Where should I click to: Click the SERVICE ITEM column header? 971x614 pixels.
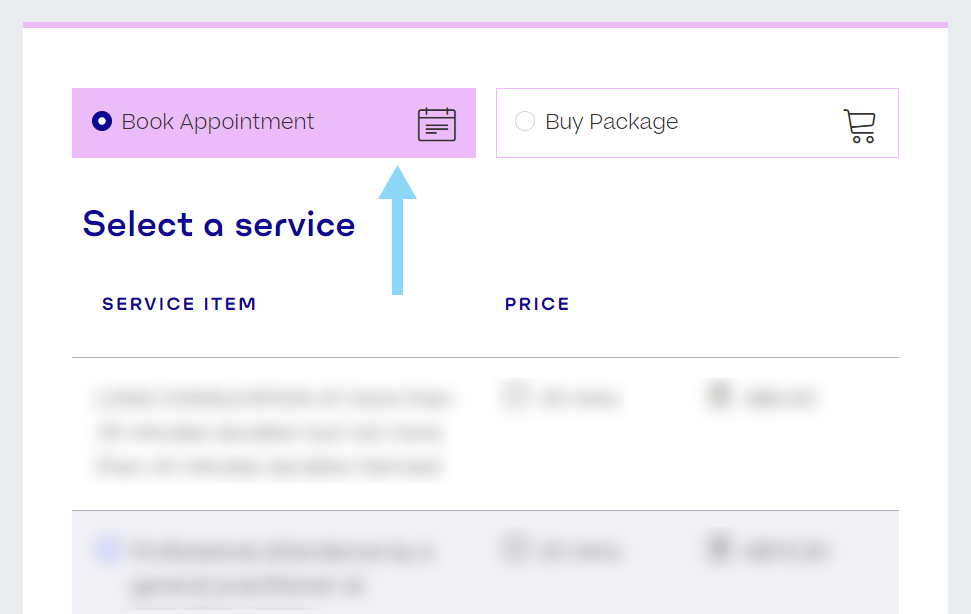179,304
